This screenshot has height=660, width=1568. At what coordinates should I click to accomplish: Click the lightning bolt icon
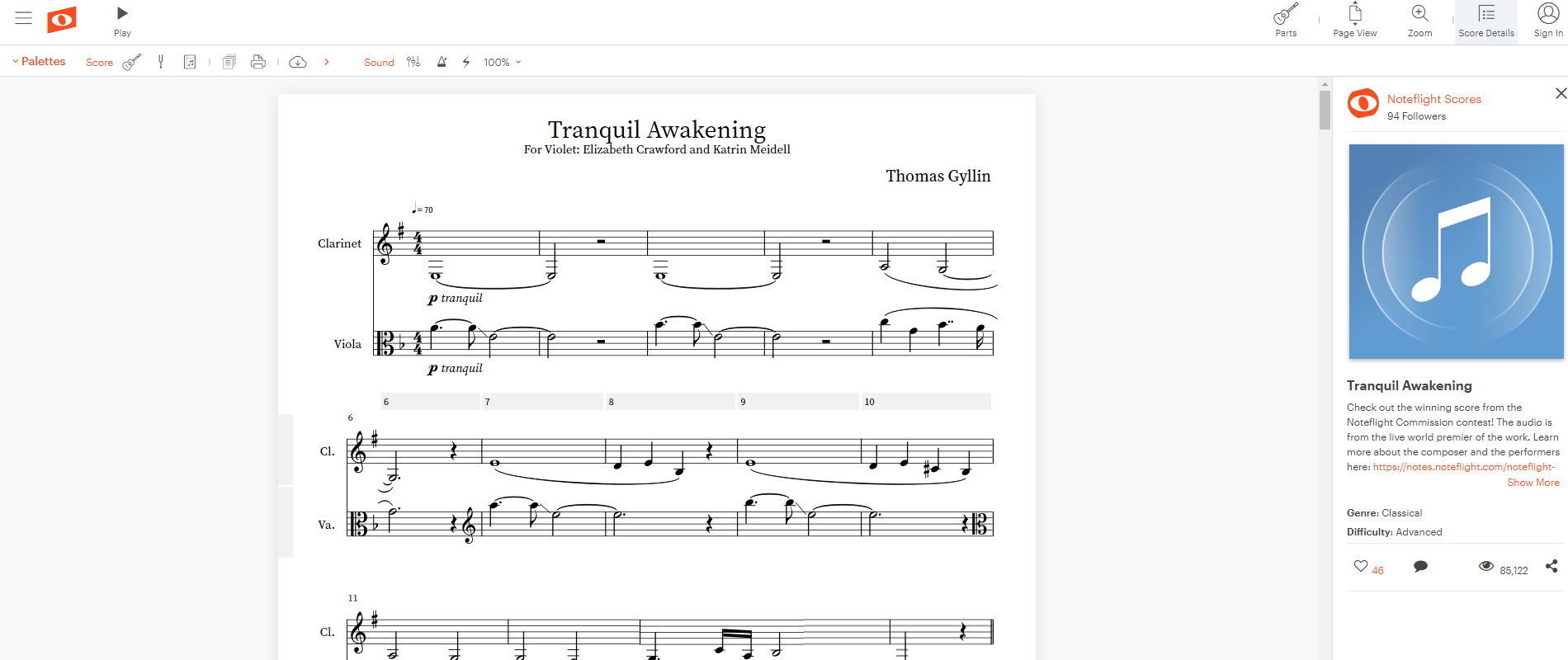click(x=466, y=62)
